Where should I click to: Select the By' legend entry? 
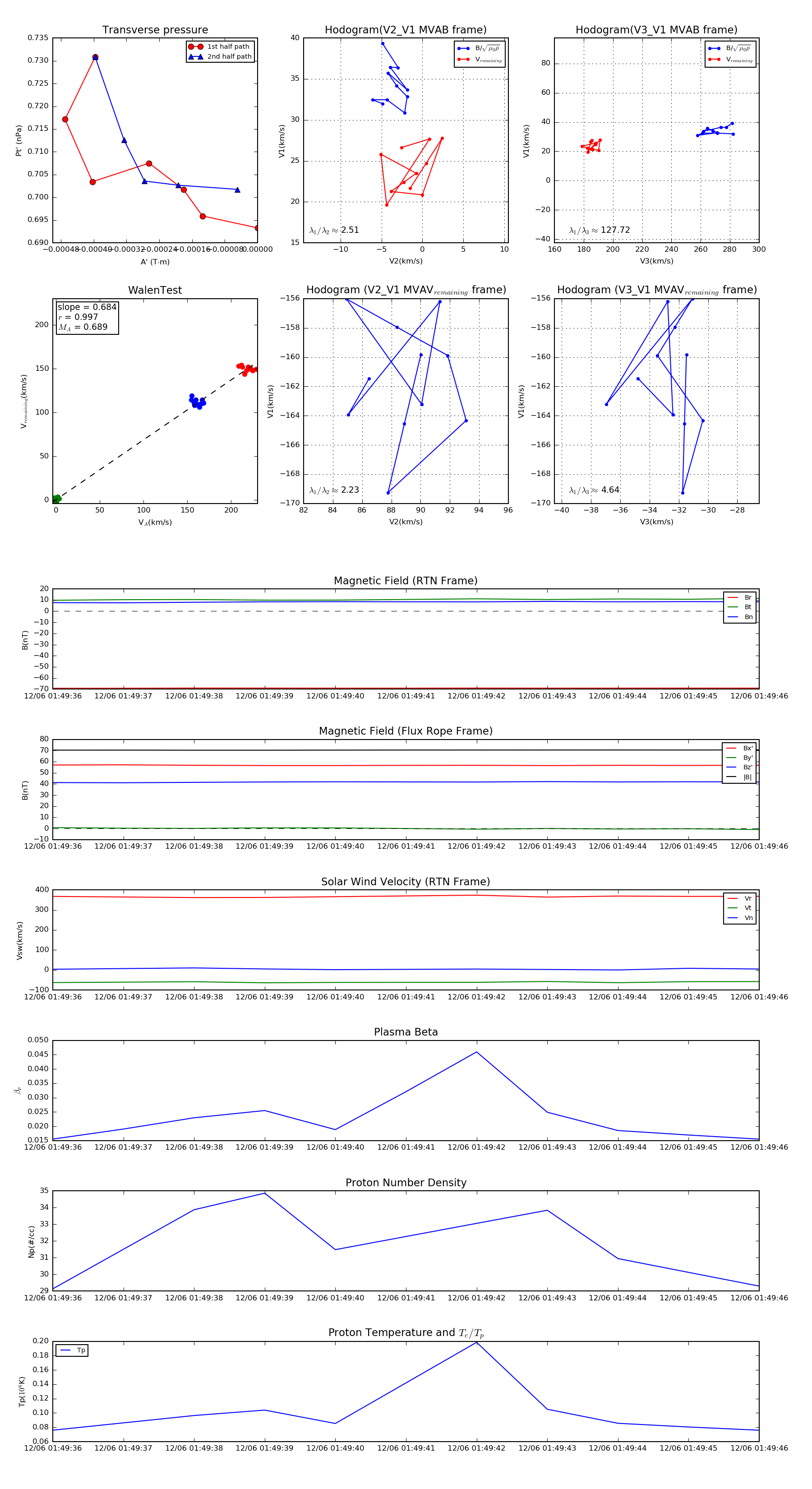coord(740,758)
